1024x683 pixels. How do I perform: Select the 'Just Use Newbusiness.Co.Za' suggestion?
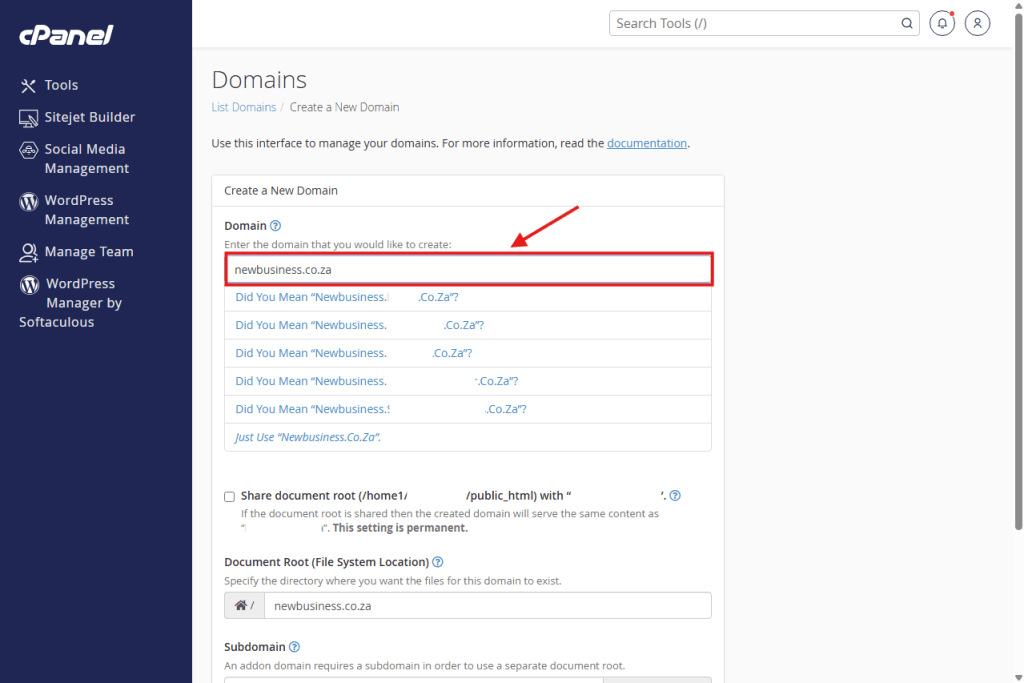click(308, 437)
